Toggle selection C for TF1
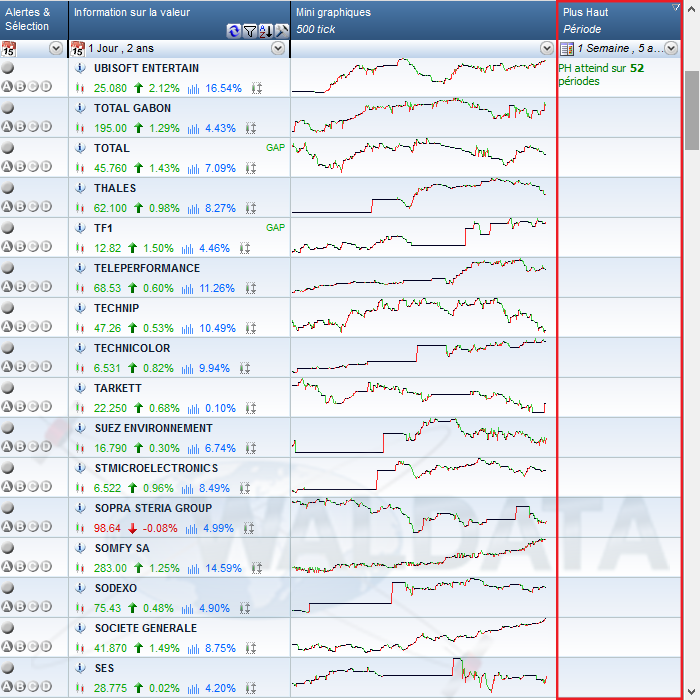 [33, 246]
